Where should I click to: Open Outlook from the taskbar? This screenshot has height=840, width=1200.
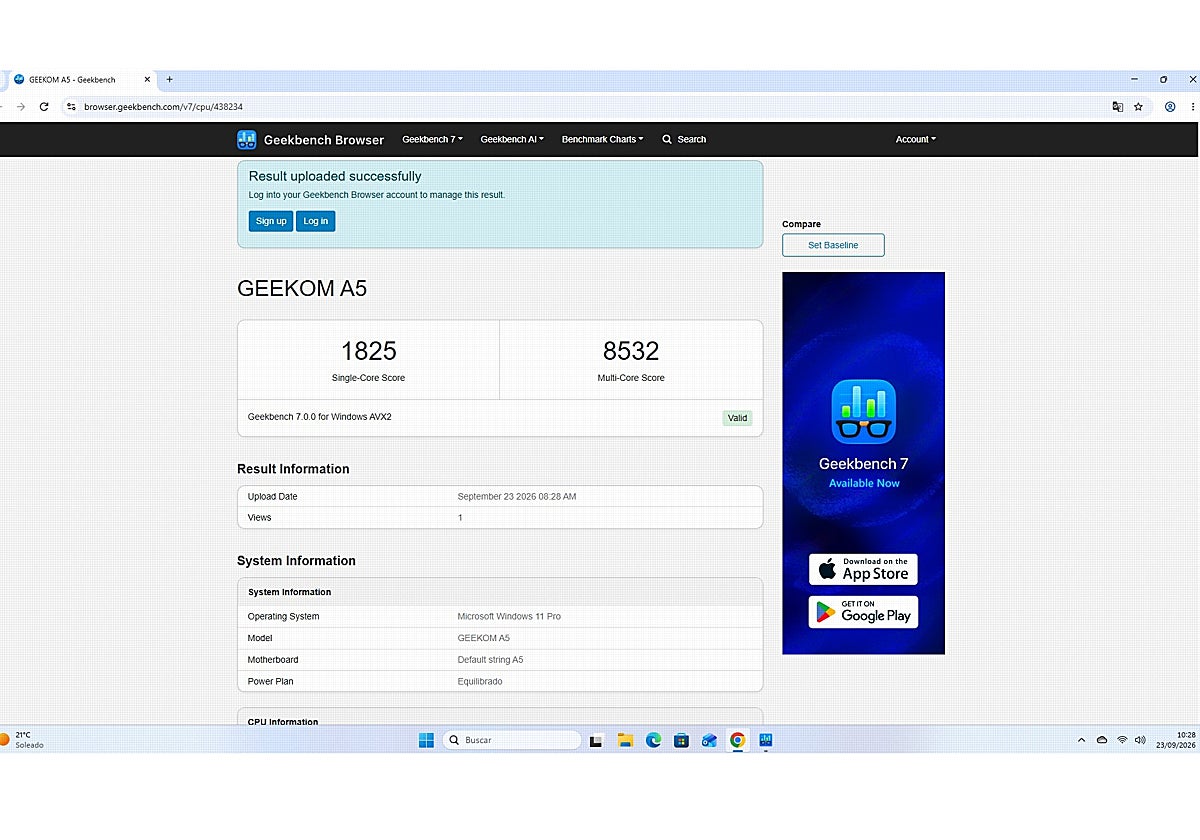click(x=709, y=740)
